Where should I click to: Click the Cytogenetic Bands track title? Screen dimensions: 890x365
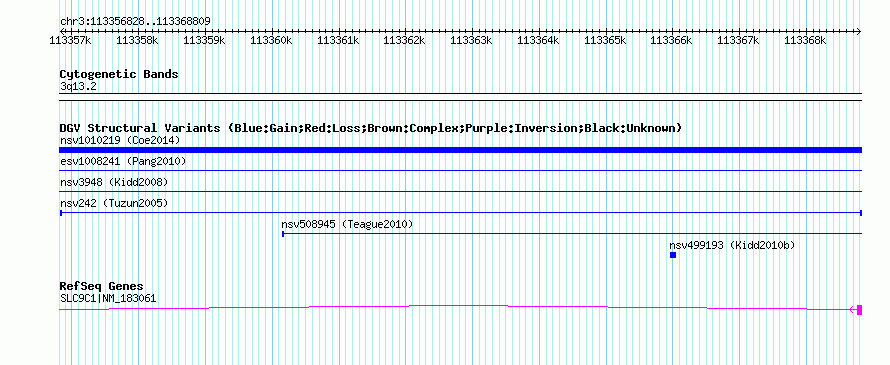[x=119, y=74]
